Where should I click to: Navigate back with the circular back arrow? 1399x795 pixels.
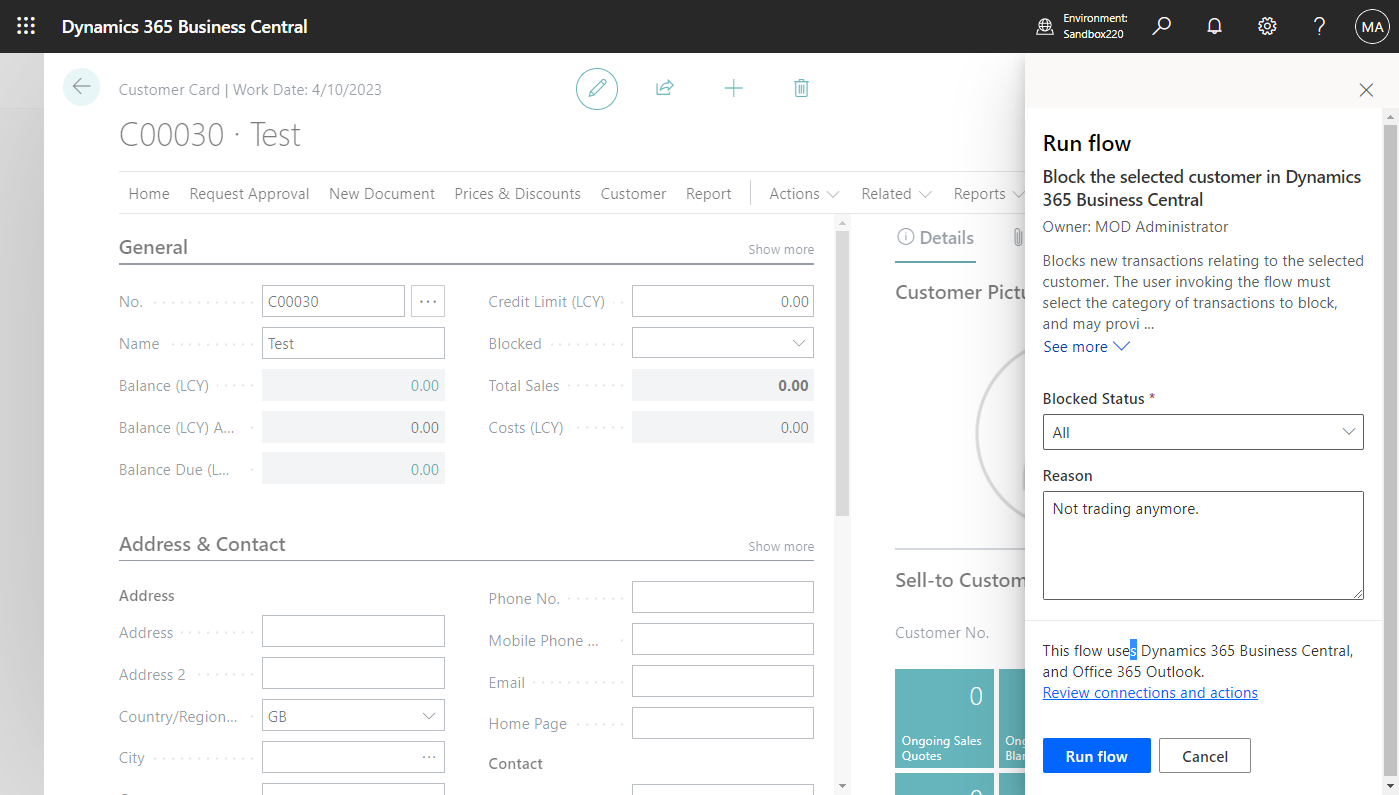81,87
